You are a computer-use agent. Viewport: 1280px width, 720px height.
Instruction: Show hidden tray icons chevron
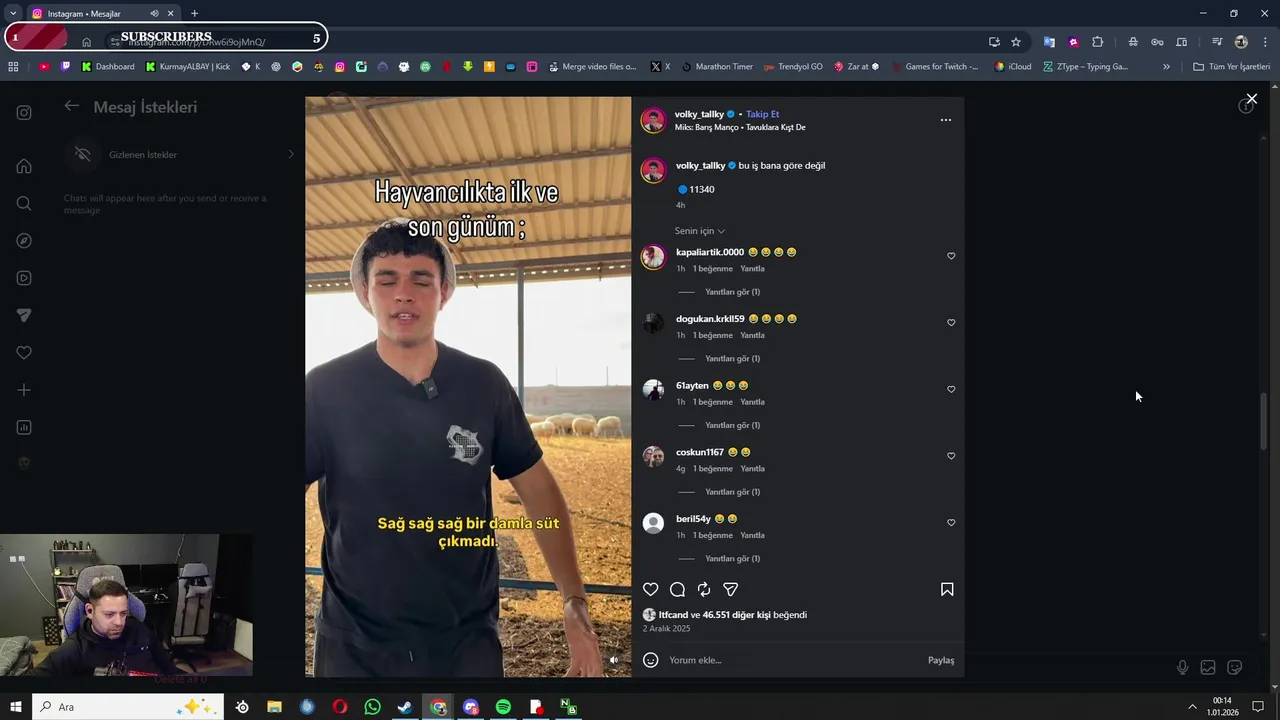1192,707
